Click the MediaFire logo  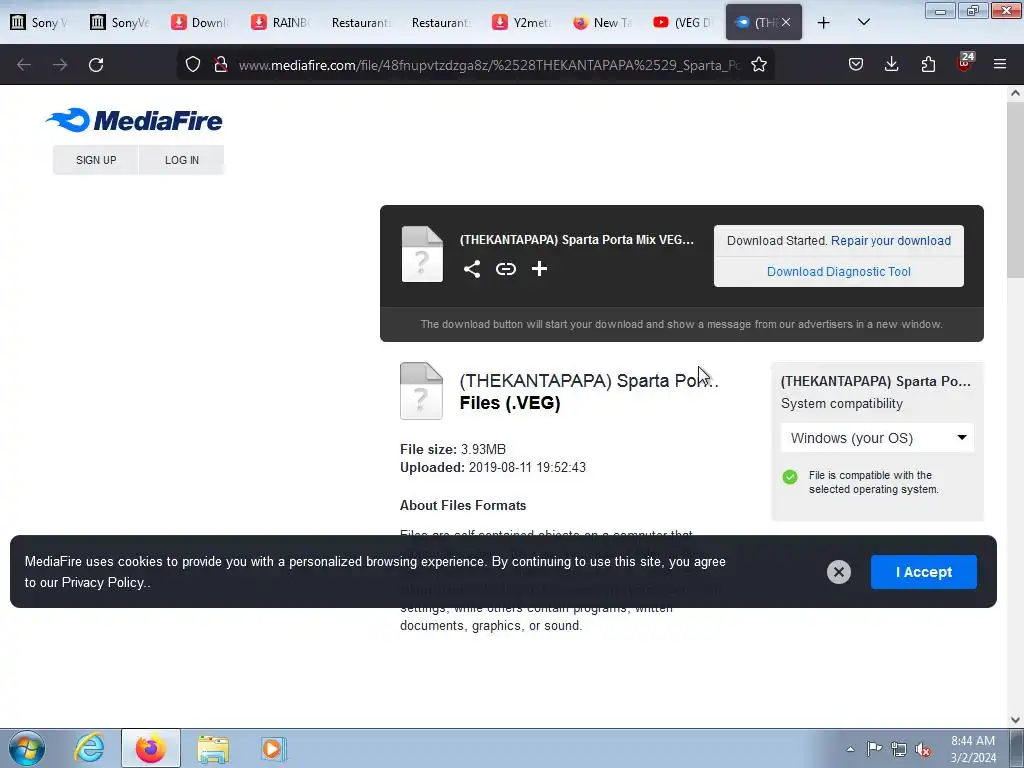[134, 120]
